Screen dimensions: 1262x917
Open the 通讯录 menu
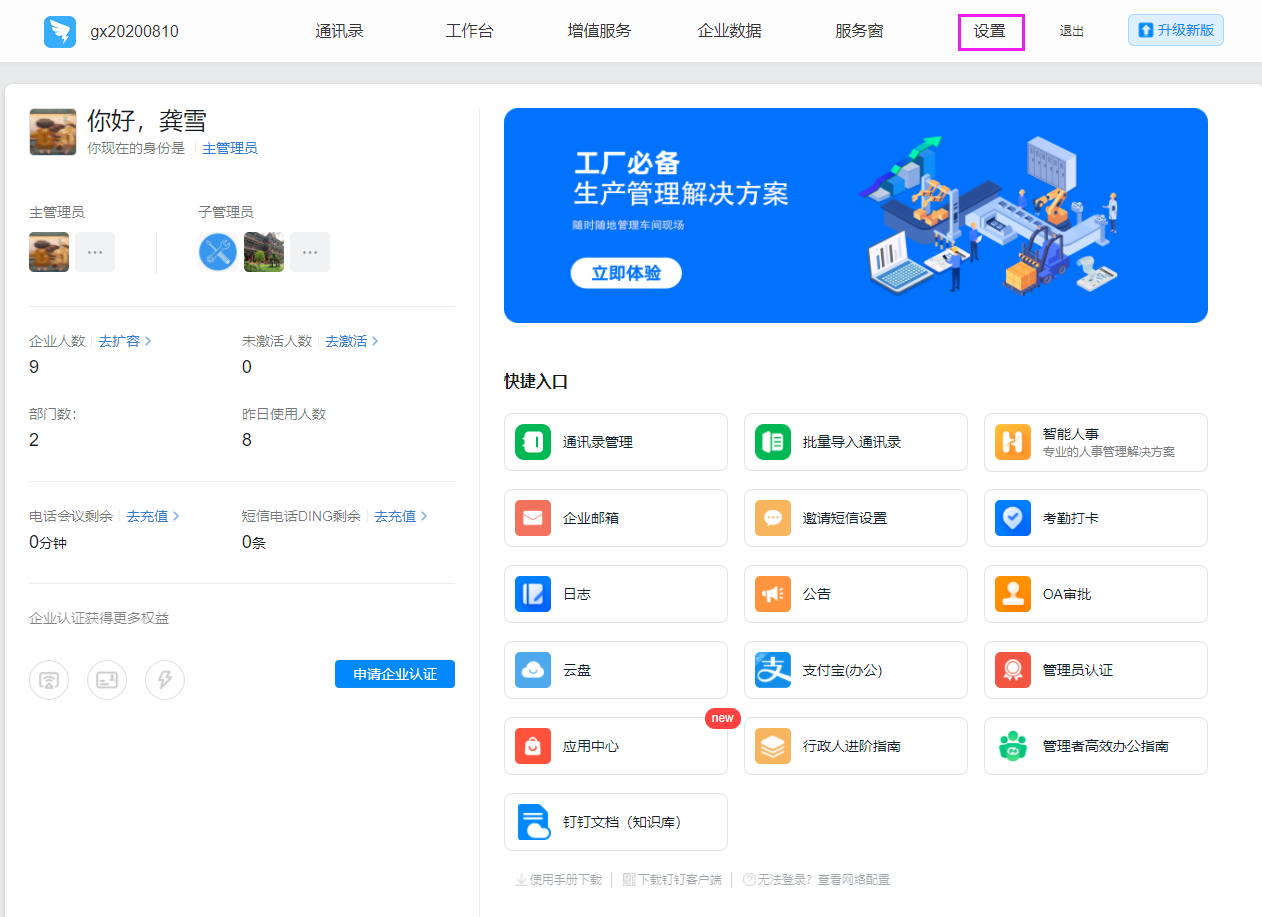click(x=340, y=31)
